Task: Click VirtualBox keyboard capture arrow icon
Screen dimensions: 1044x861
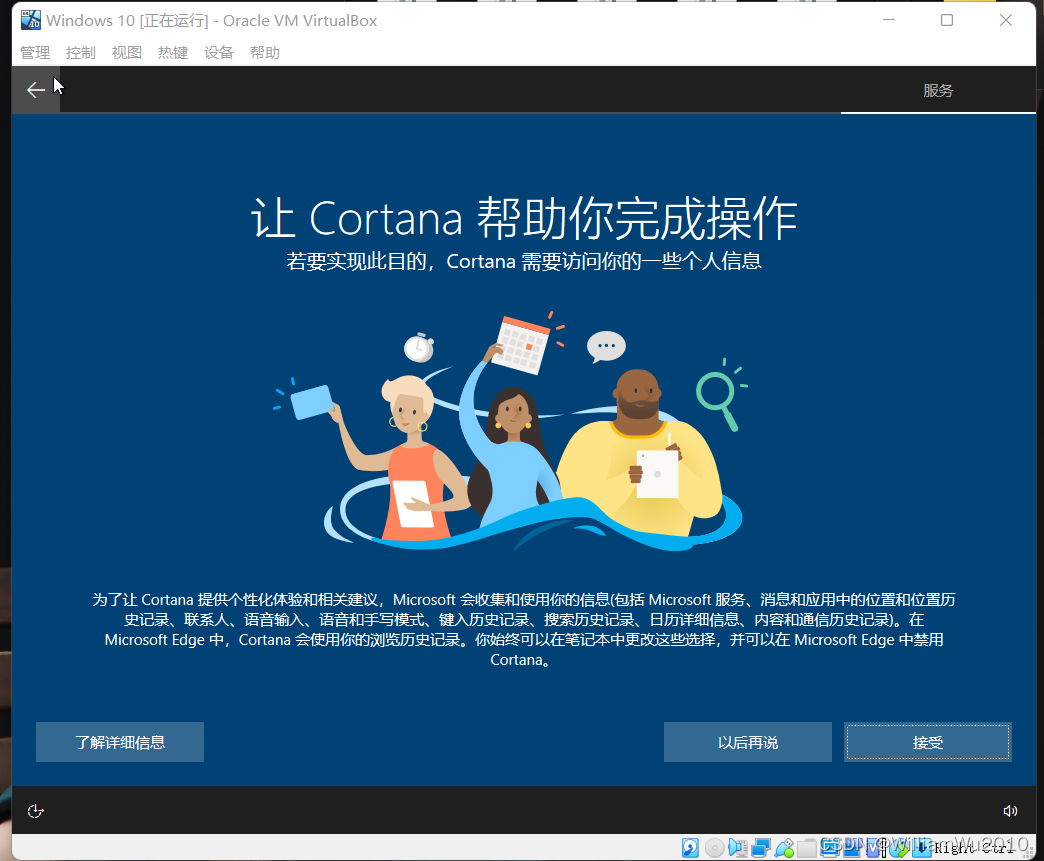Action: 921,848
